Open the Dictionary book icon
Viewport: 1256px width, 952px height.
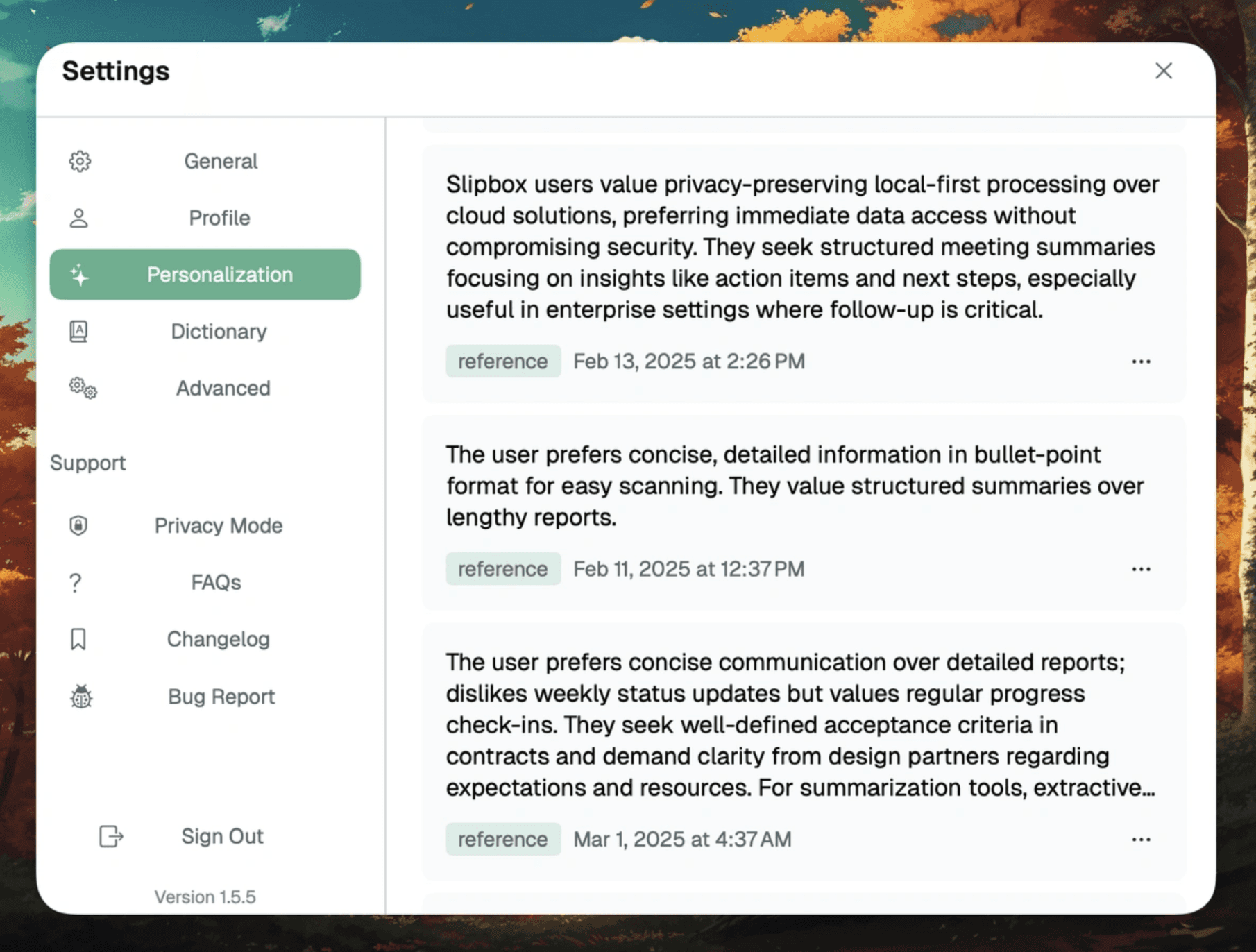(x=78, y=331)
